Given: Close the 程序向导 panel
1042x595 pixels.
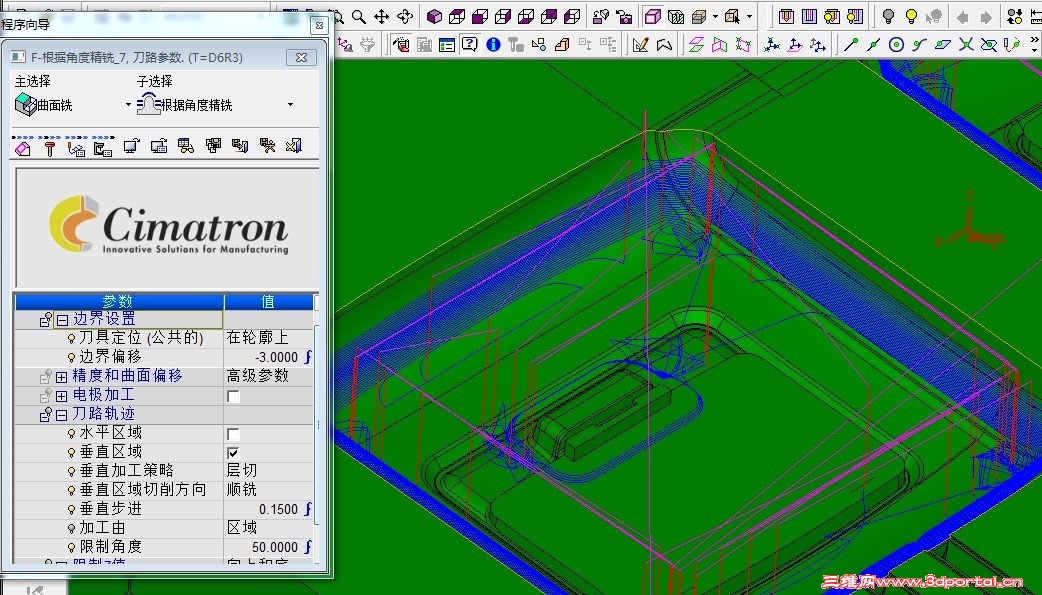Looking at the screenshot, I should [x=319, y=25].
